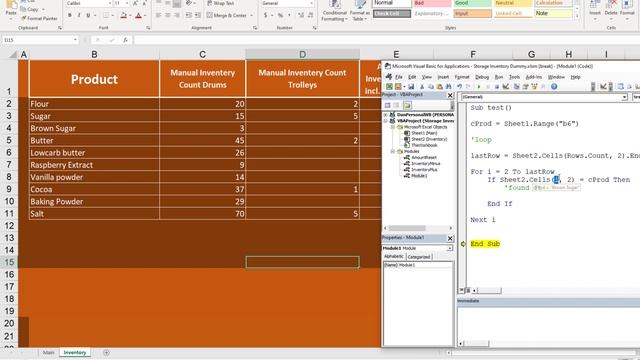640x360 pixels.
Task: Select the Input cell style
Action: click(472, 13)
